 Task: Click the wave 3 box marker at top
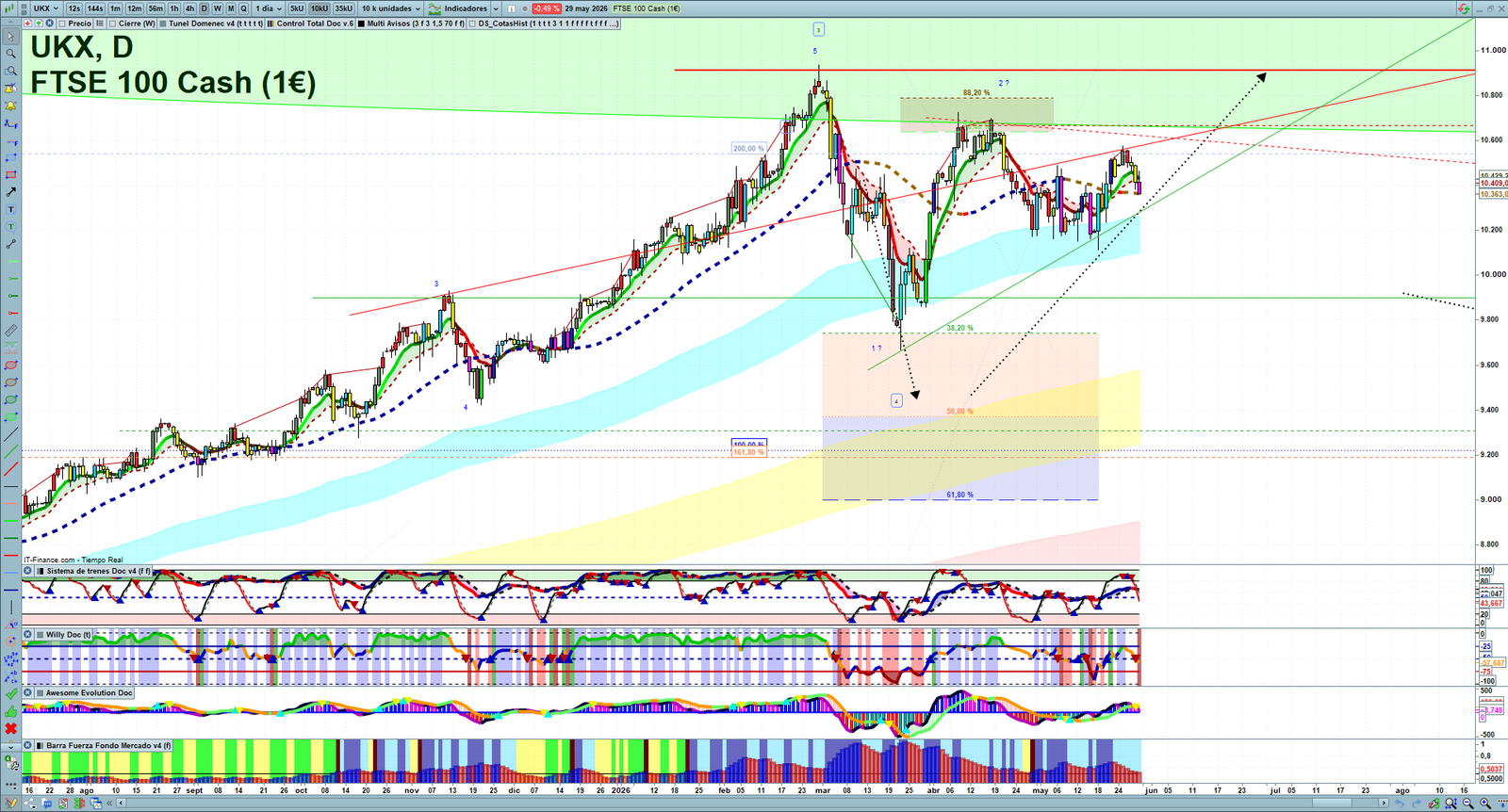(x=818, y=30)
